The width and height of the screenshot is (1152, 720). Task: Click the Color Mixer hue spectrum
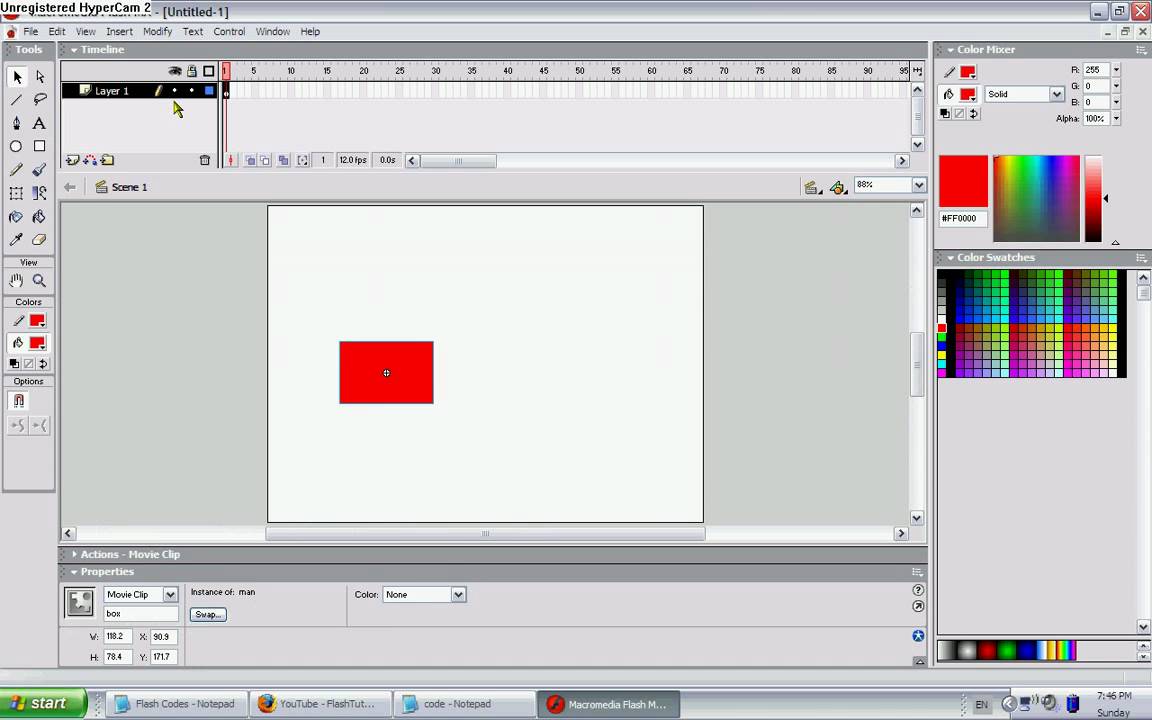click(x=1037, y=198)
